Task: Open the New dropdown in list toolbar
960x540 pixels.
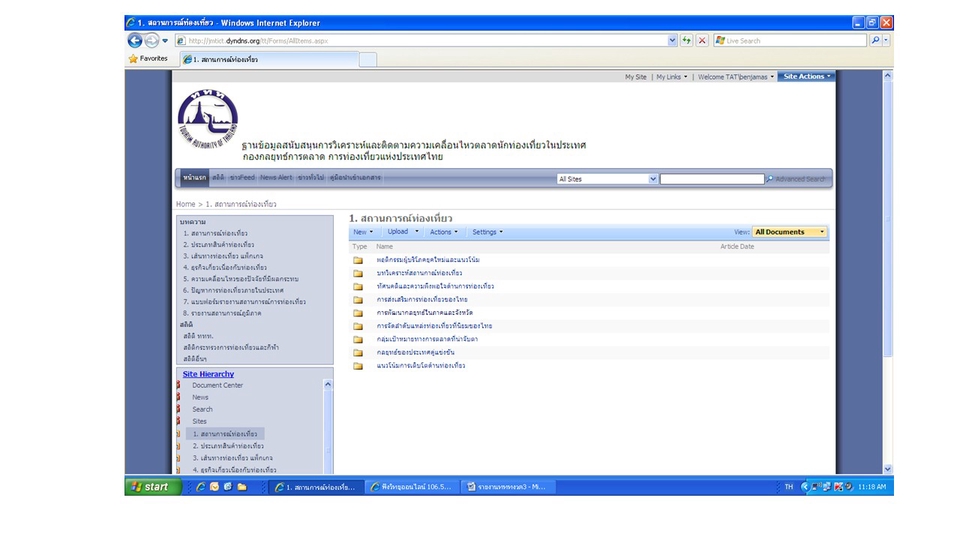Action: click(363, 232)
